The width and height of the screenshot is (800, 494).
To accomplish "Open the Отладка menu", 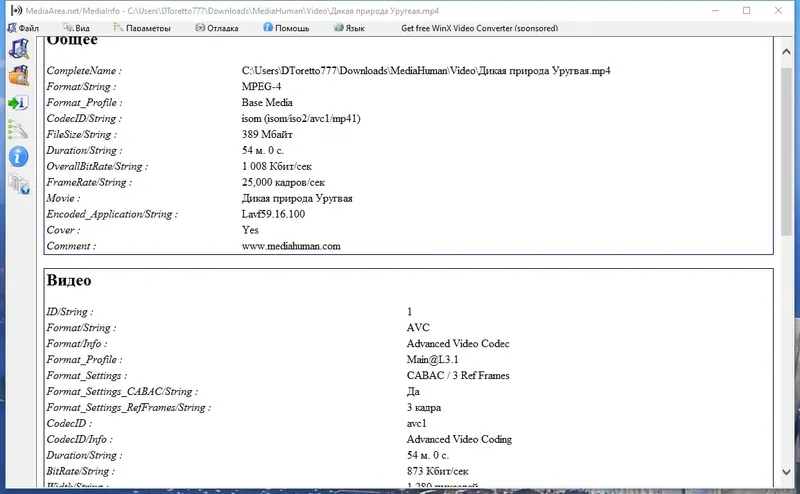I will 217,28.
